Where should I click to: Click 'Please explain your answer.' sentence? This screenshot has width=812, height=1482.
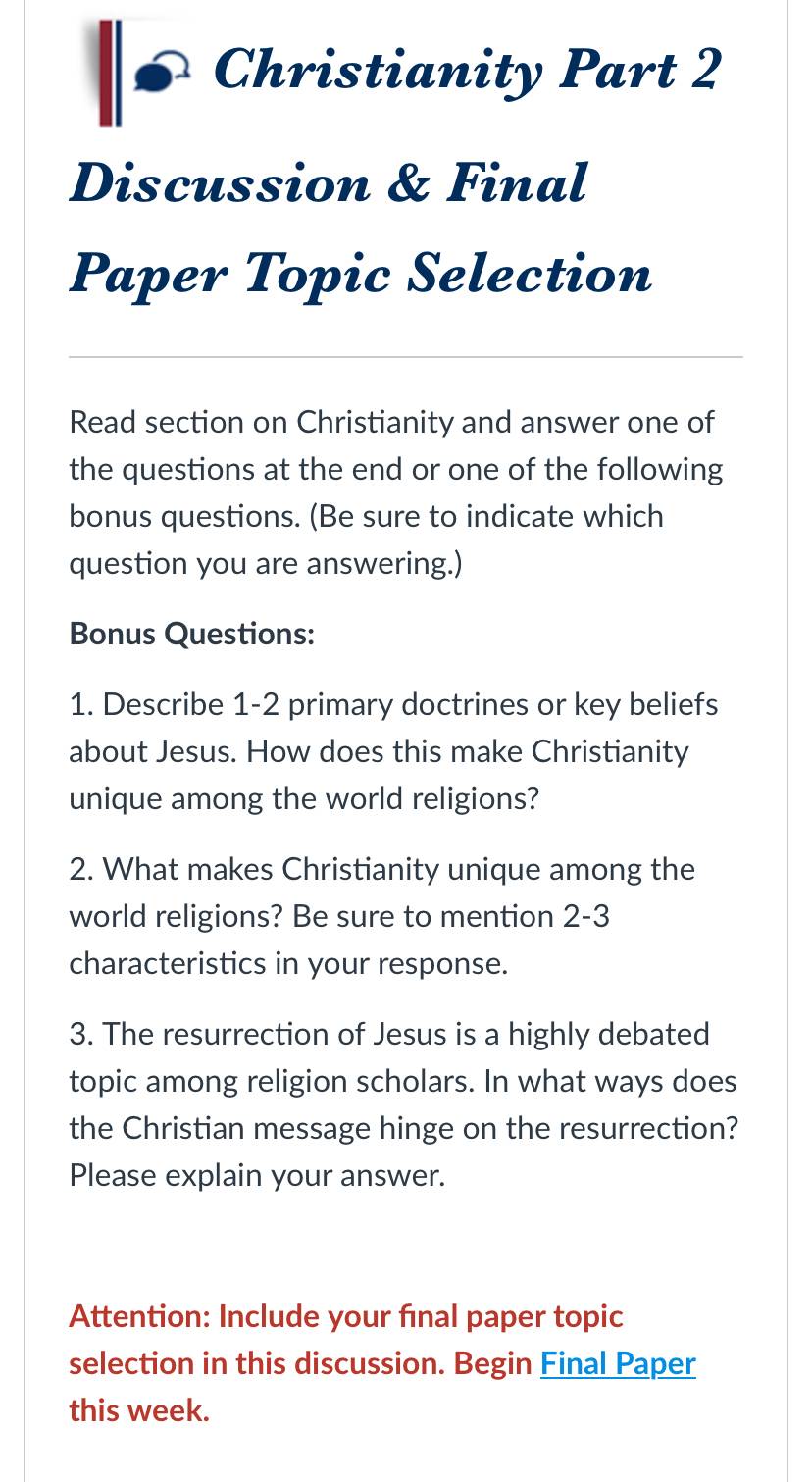257,1175
